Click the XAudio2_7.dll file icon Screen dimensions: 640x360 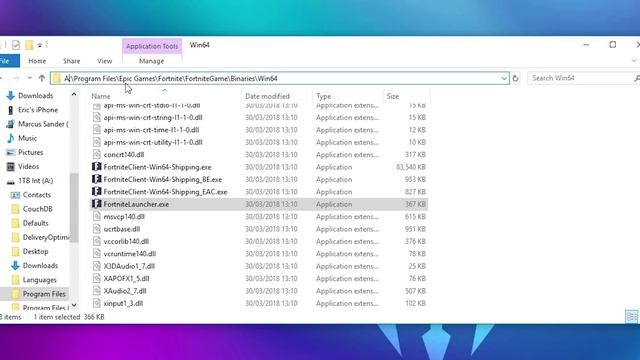pos(96,291)
